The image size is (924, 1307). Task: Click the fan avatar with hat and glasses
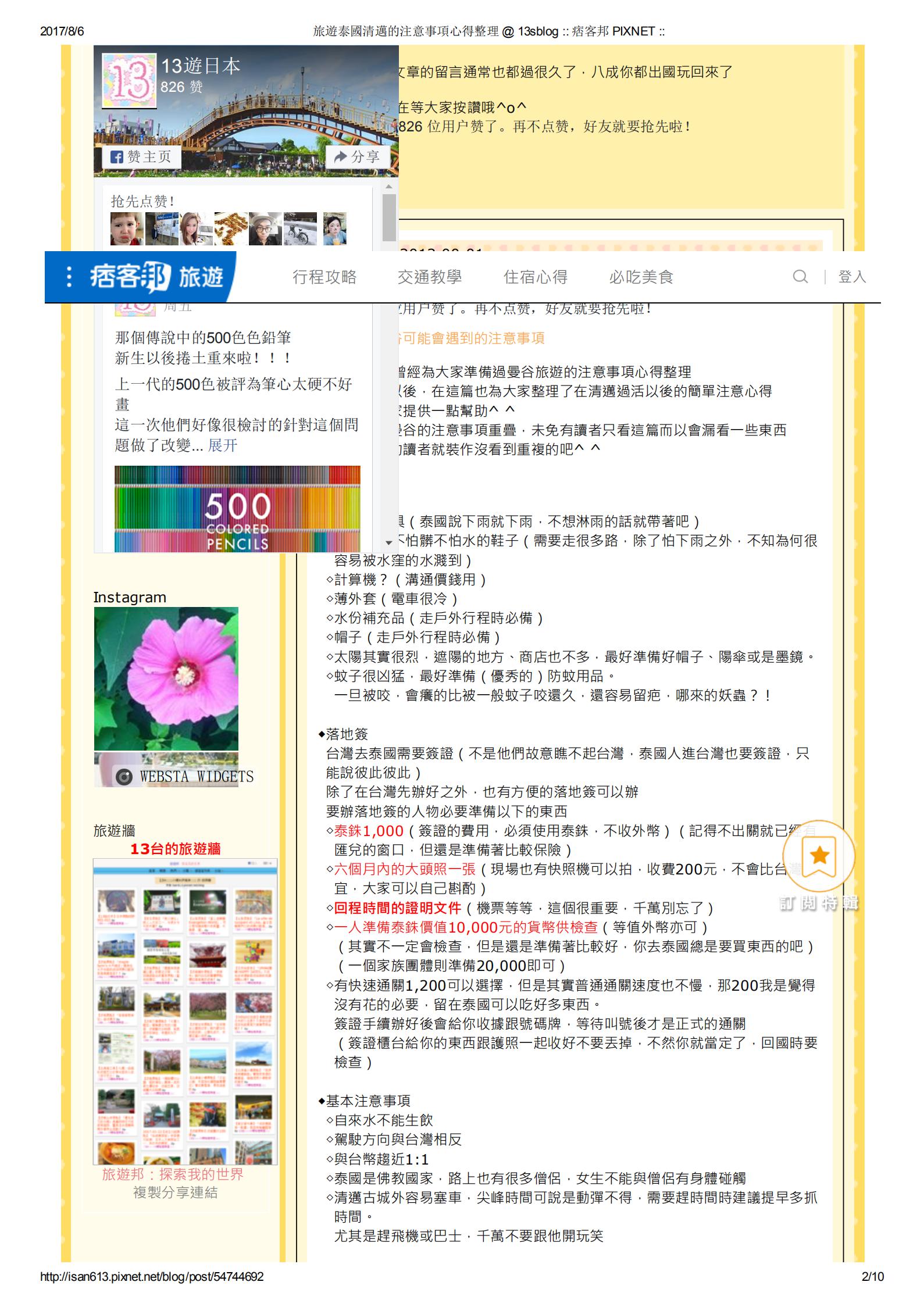[x=265, y=228]
